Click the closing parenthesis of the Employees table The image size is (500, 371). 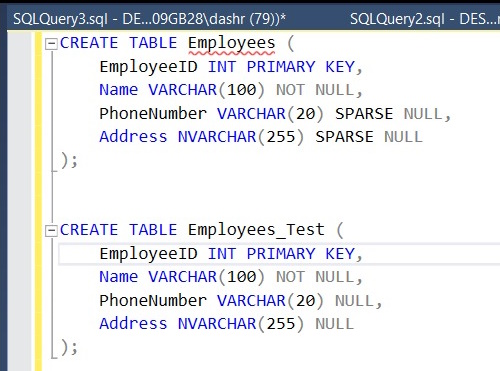(66, 160)
